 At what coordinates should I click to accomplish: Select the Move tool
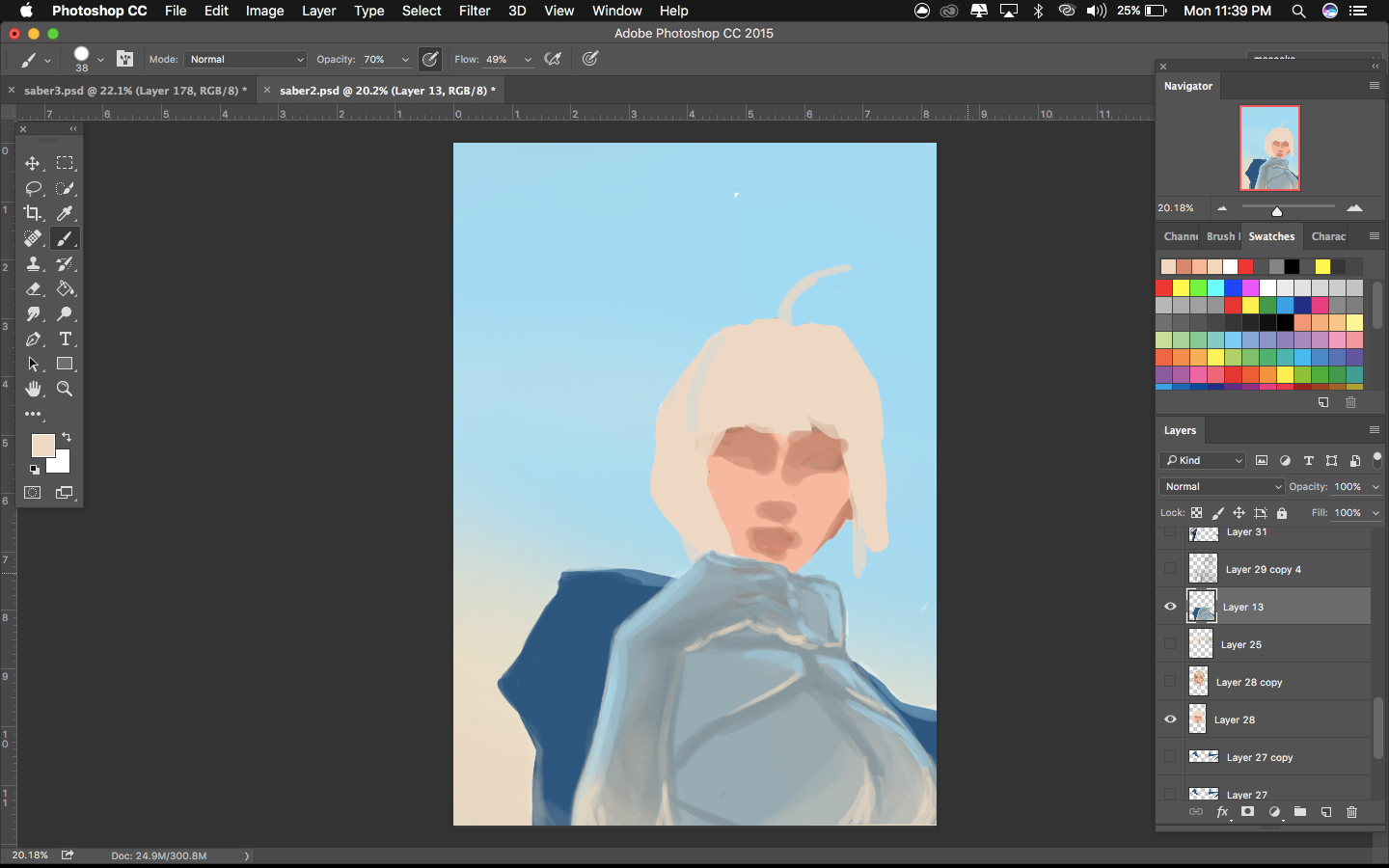coord(33,163)
